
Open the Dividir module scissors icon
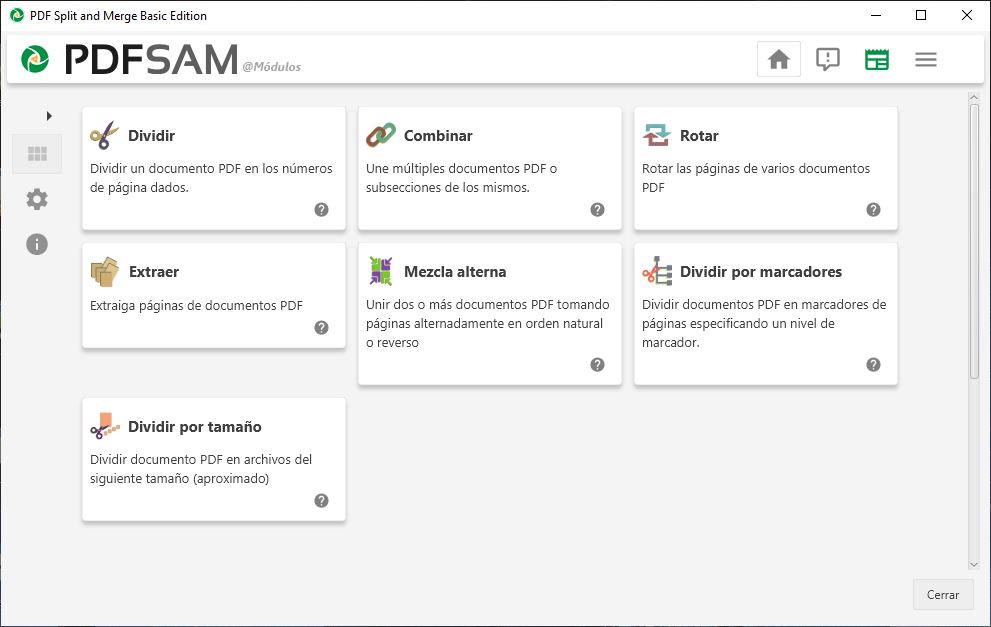coord(104,135)
